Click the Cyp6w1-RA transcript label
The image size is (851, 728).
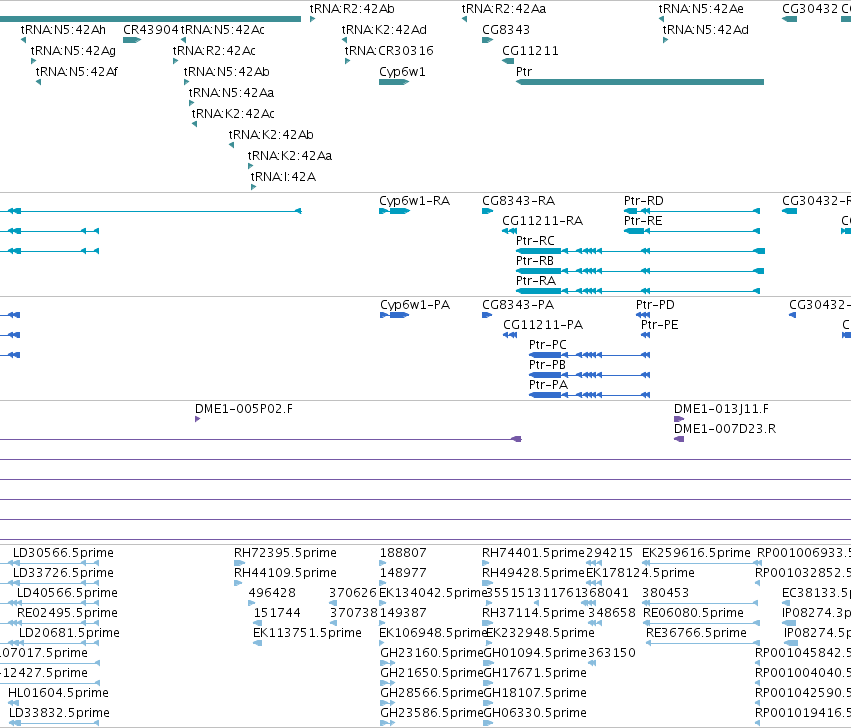(415, 201)
